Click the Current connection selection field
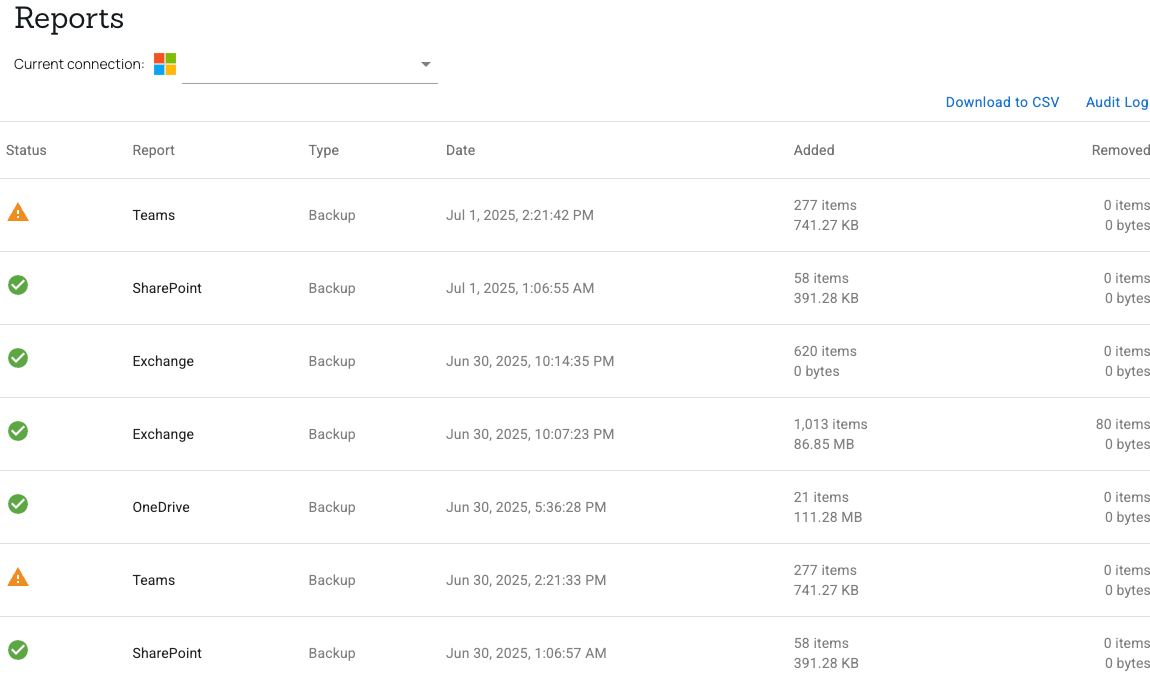Image resolution: width=1150 pixels, height=683 pixels. (310, 65)
